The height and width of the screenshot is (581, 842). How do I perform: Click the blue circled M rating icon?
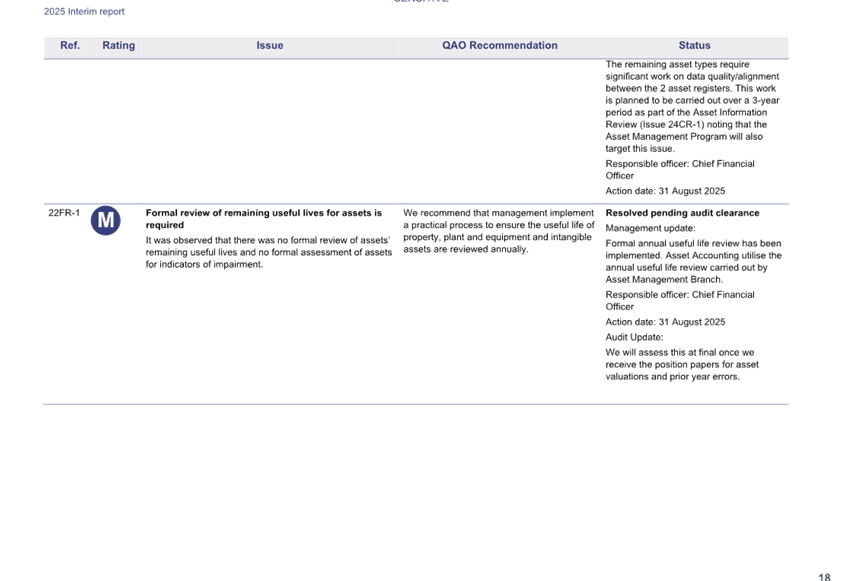[x=106, y=220]
